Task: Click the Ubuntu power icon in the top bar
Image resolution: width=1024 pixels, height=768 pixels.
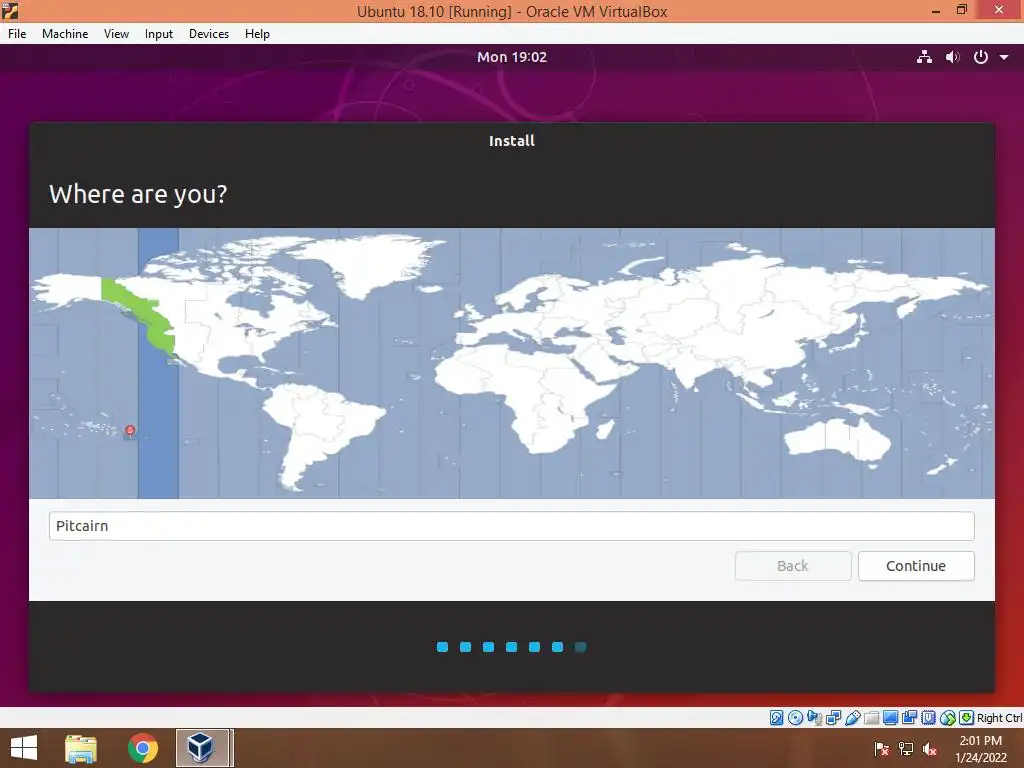Action: (x=980, y=57)
